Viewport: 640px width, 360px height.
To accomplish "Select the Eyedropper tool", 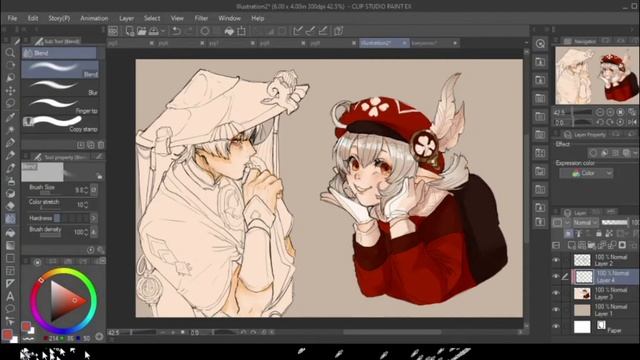I will 10,117.
